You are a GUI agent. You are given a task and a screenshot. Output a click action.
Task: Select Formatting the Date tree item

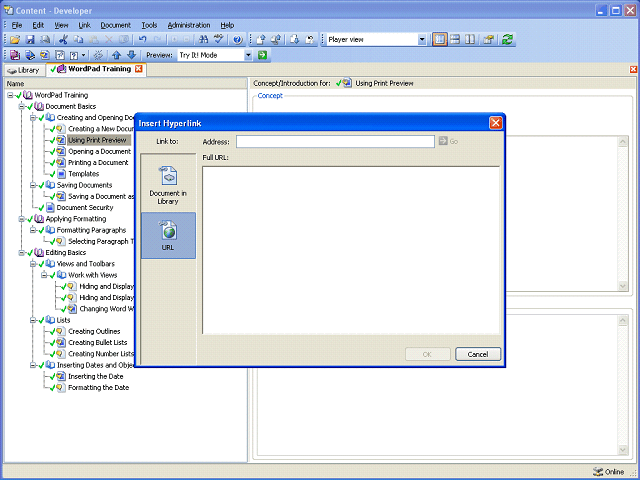[98, 388]
